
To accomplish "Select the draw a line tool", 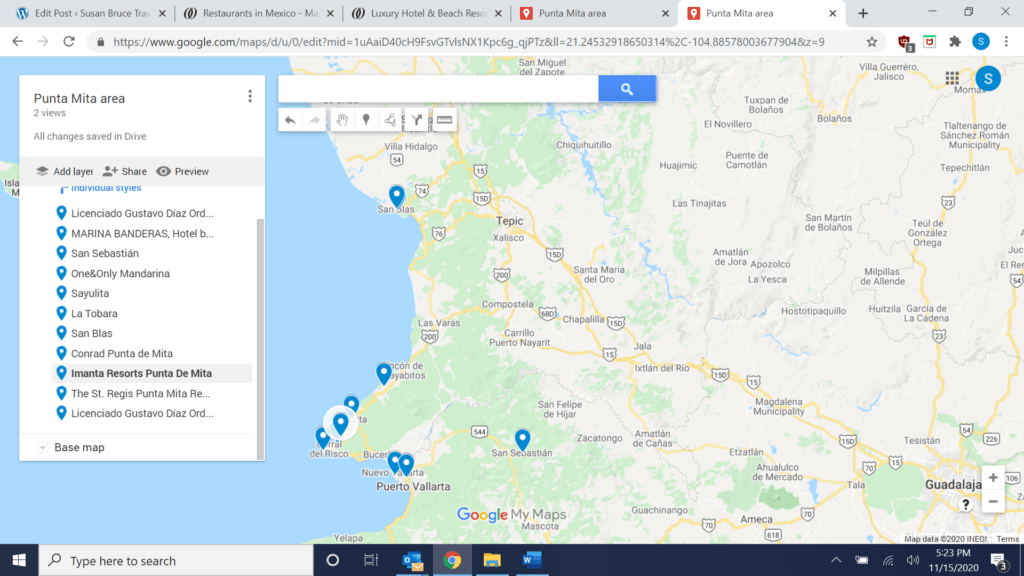I will point(390,120).
